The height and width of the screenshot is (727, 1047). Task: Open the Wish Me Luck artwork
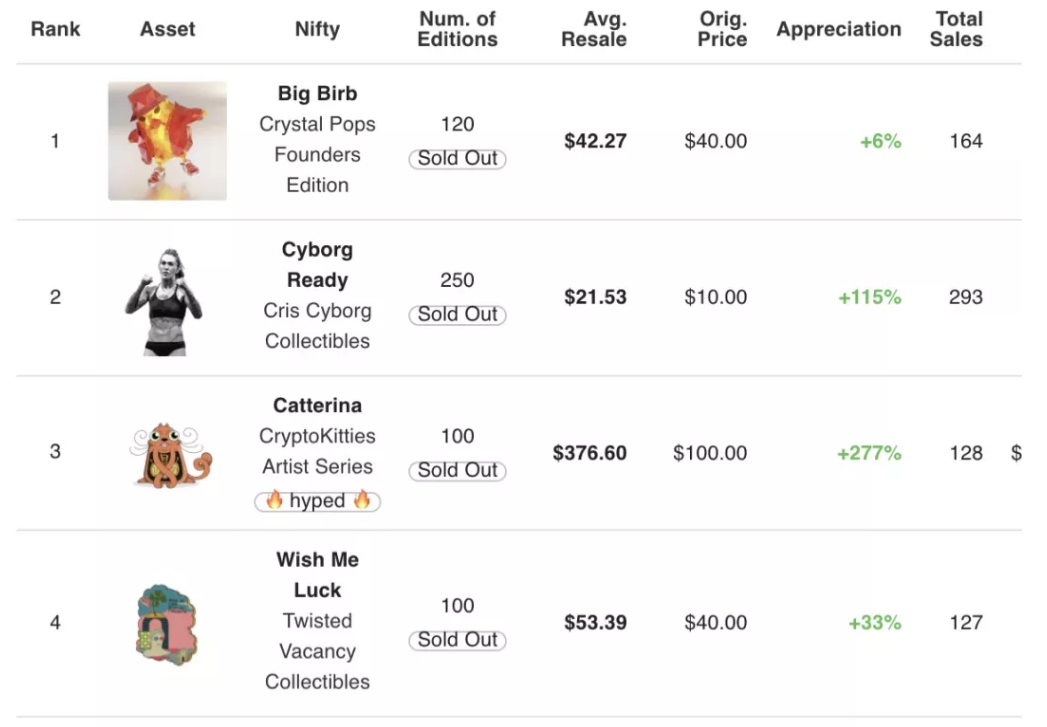pos(167,625)
